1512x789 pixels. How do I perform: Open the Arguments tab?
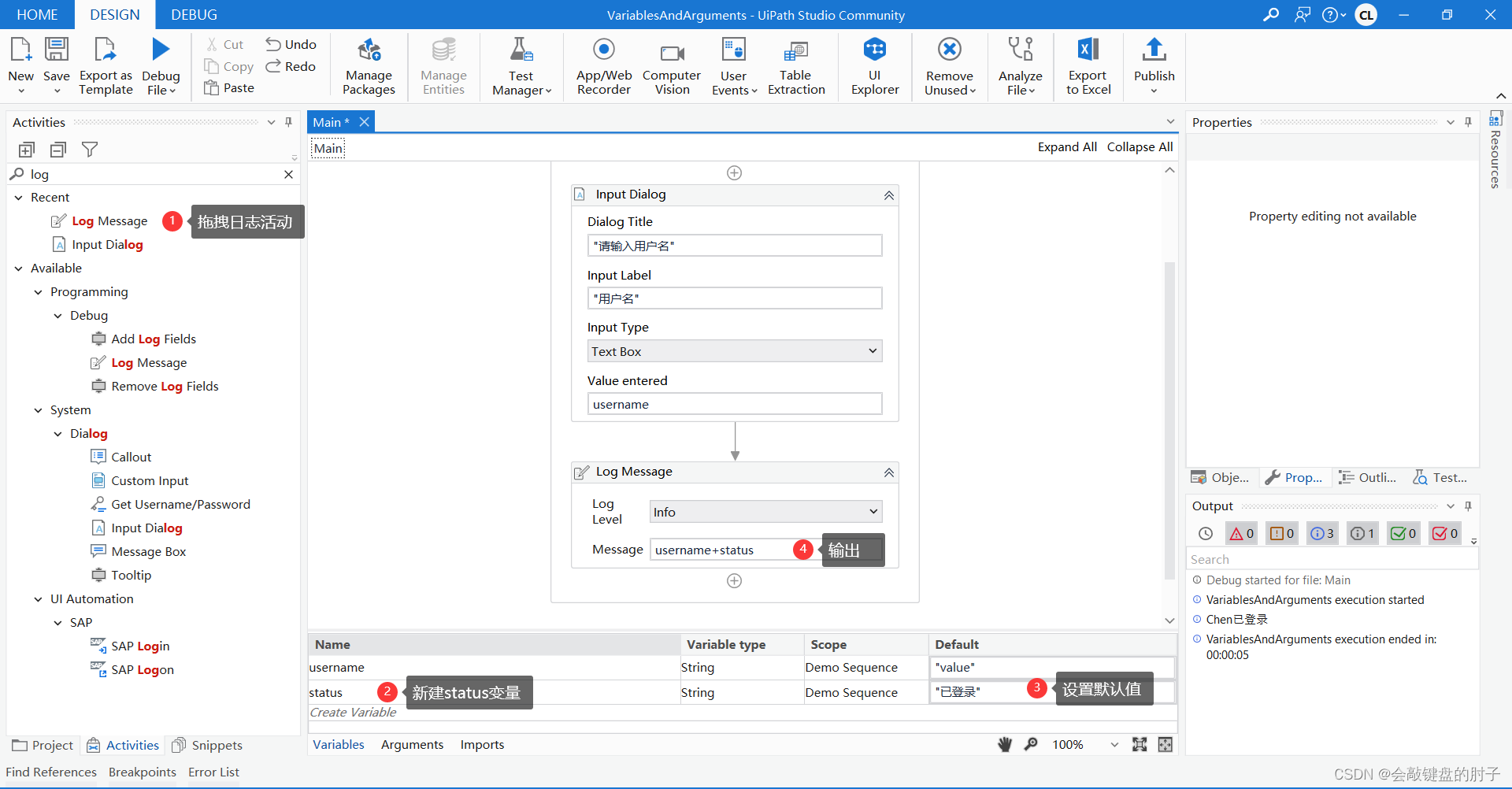pos(412,744)
